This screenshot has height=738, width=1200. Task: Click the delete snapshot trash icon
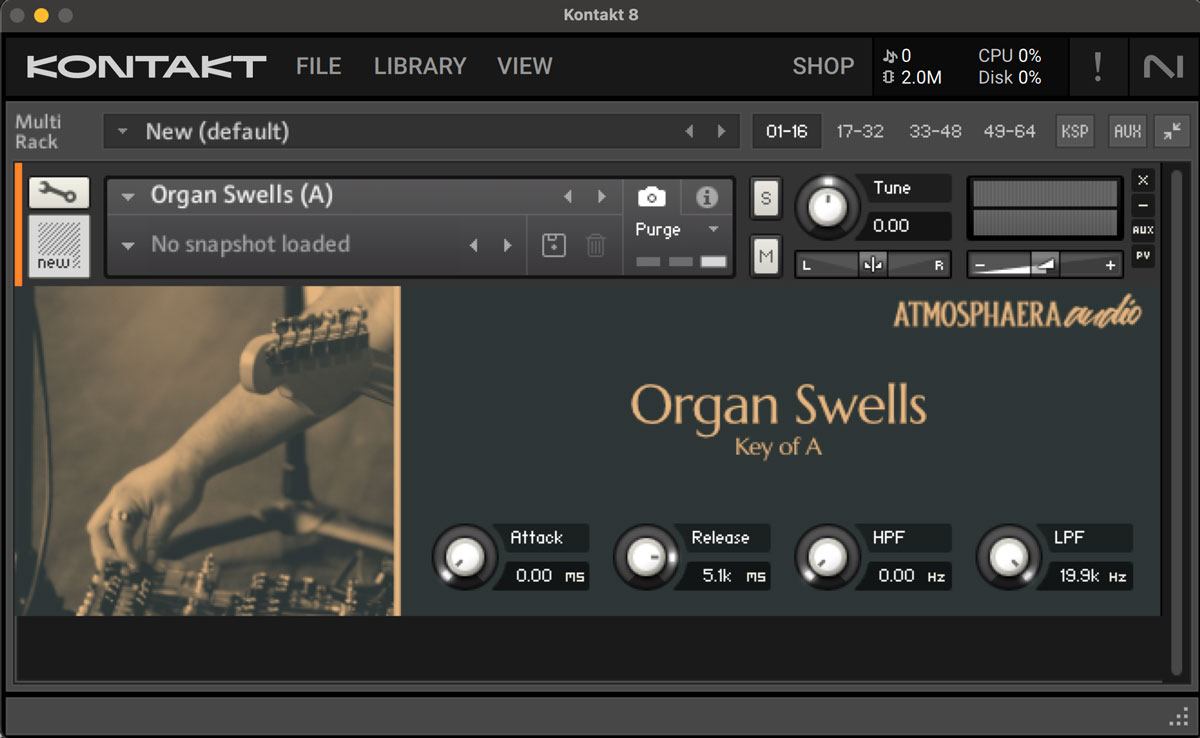coord(595,245)
